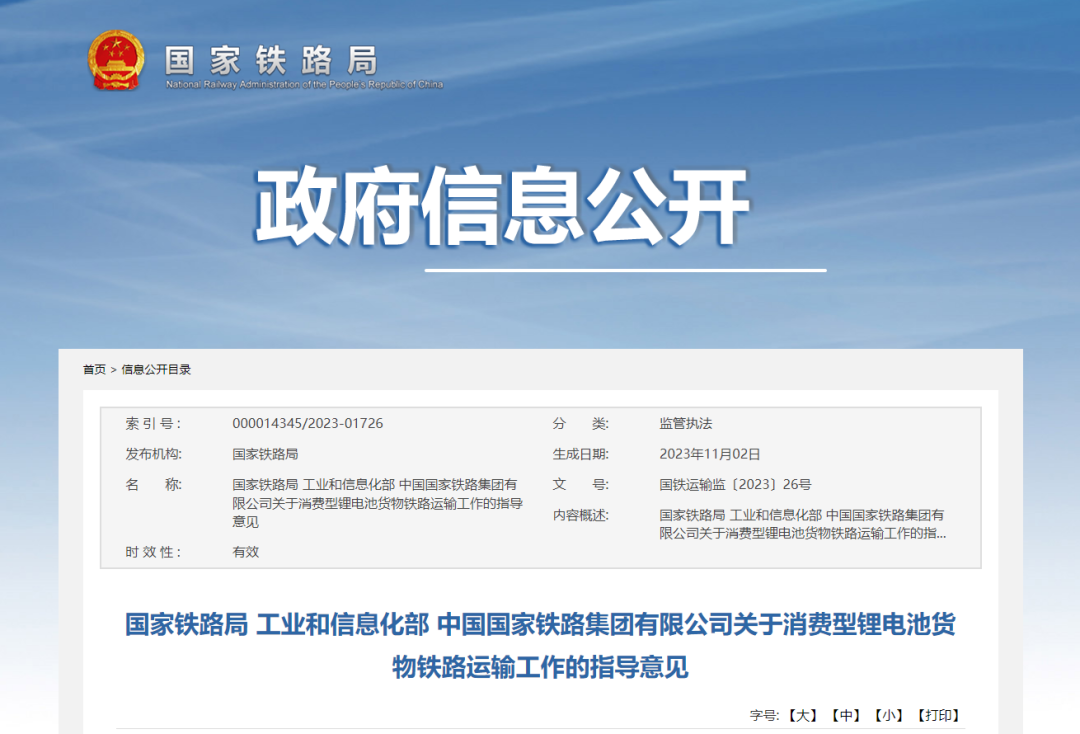The height and width of the screenshot is (734, 1080).
Task: Click the 生成日期 label
Action: click(581, 454)
